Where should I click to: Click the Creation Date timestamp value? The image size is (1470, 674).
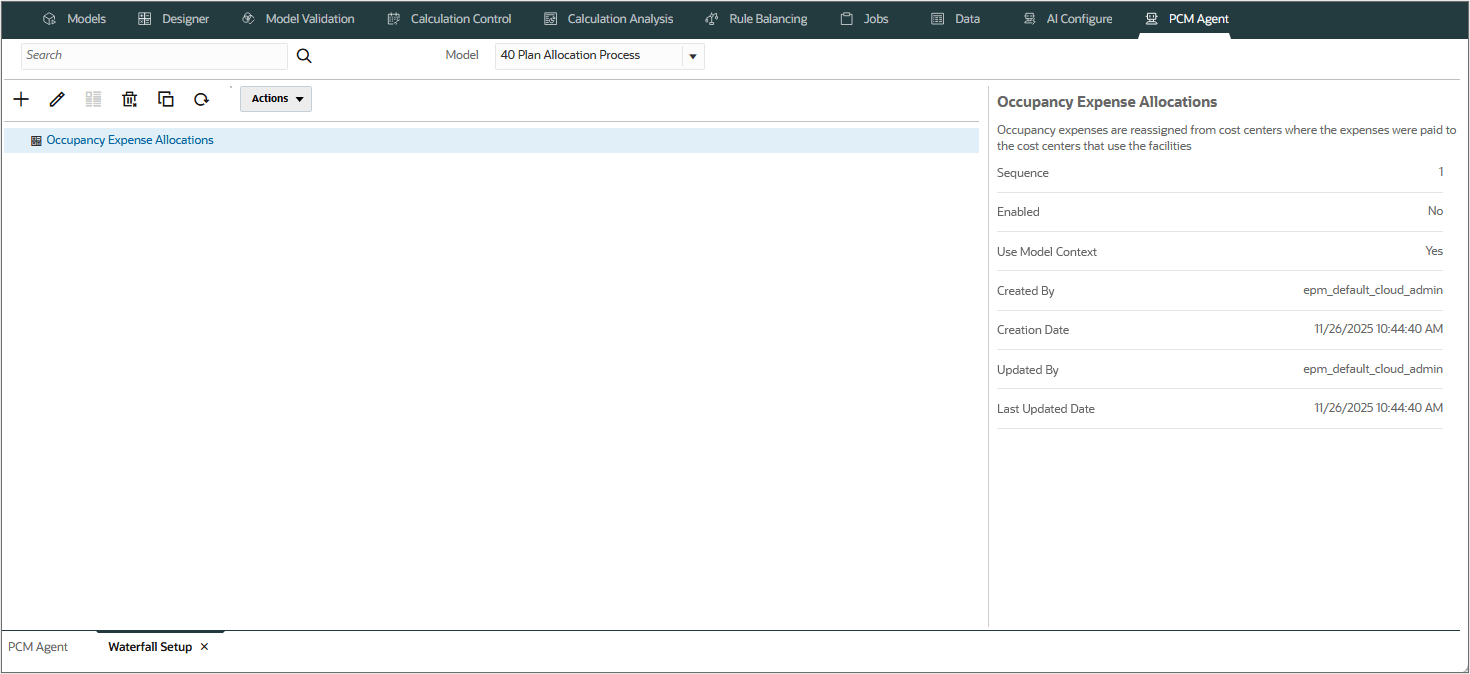[x=1378, y=329]
